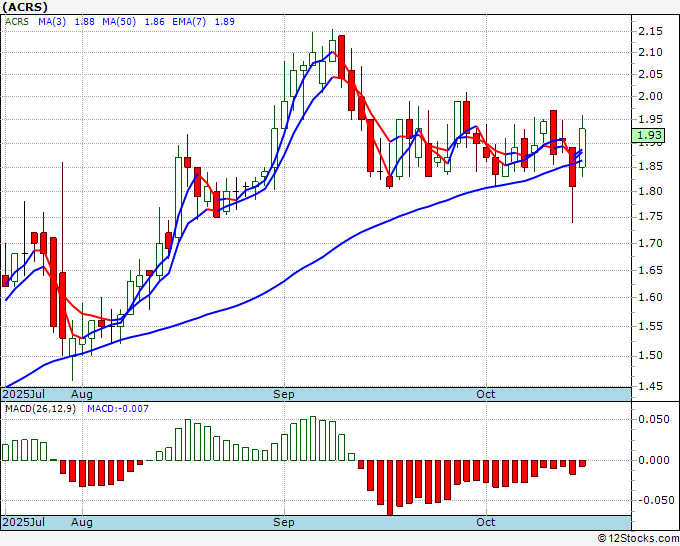The width and height of the screenshot is (680, 546).
Task: Click Aug on the MACD date axis
Action: point(82,522)
